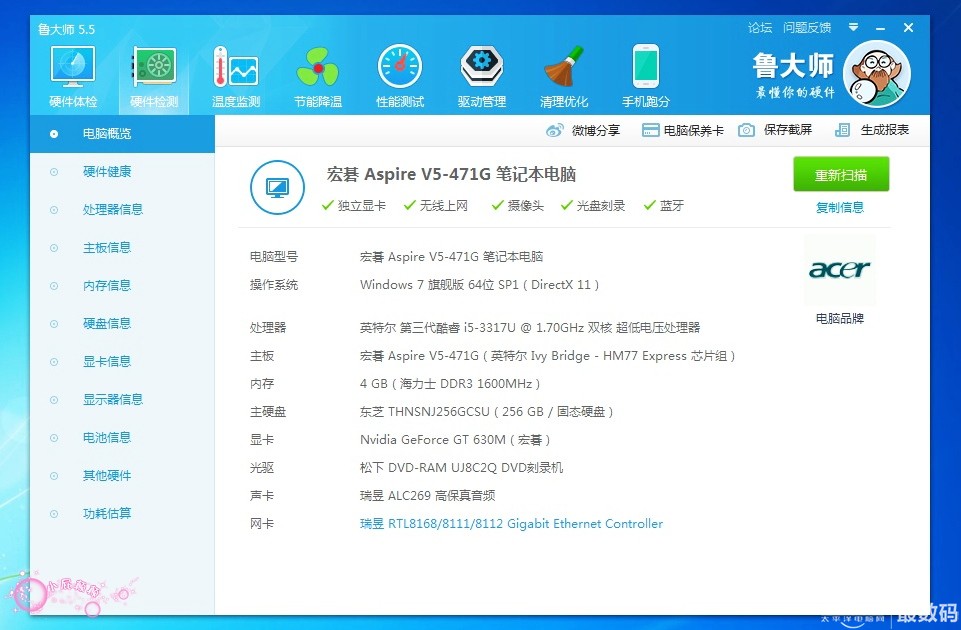Click the 鲁大师 cartoon avatar logo
The width and height of the screenshot is (961, 630).
(876, 74)
